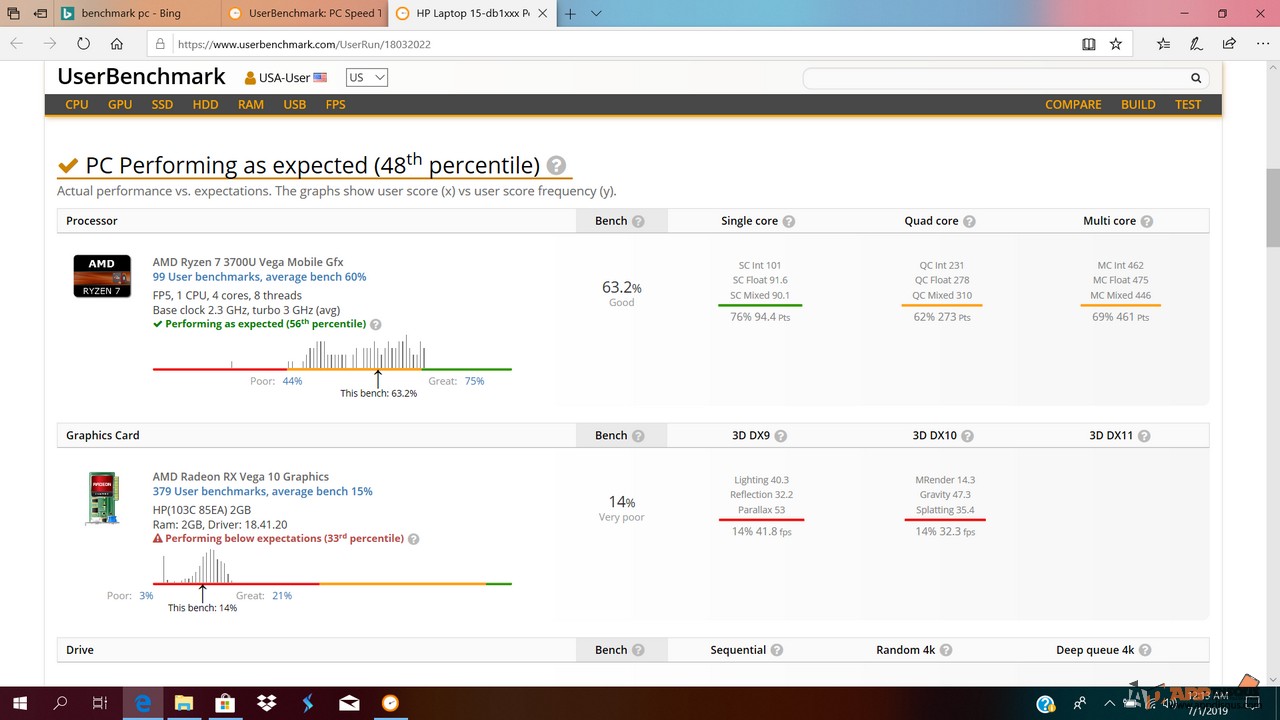Screen dimensions: 1280x720
Task: Click the Poor 44% processor link
Action: [x=292, y=381]
